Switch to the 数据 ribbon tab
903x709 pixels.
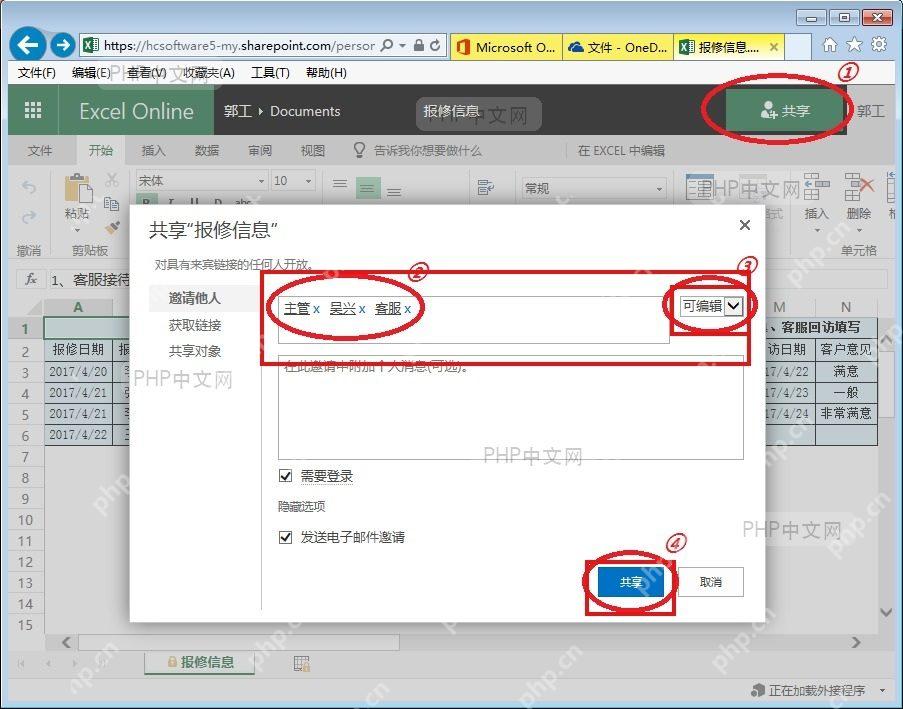(x=207, y=150)
